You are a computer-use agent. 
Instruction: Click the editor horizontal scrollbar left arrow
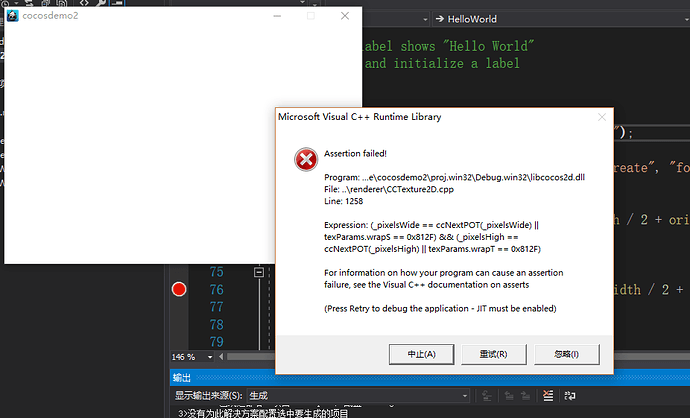(221, 357)
